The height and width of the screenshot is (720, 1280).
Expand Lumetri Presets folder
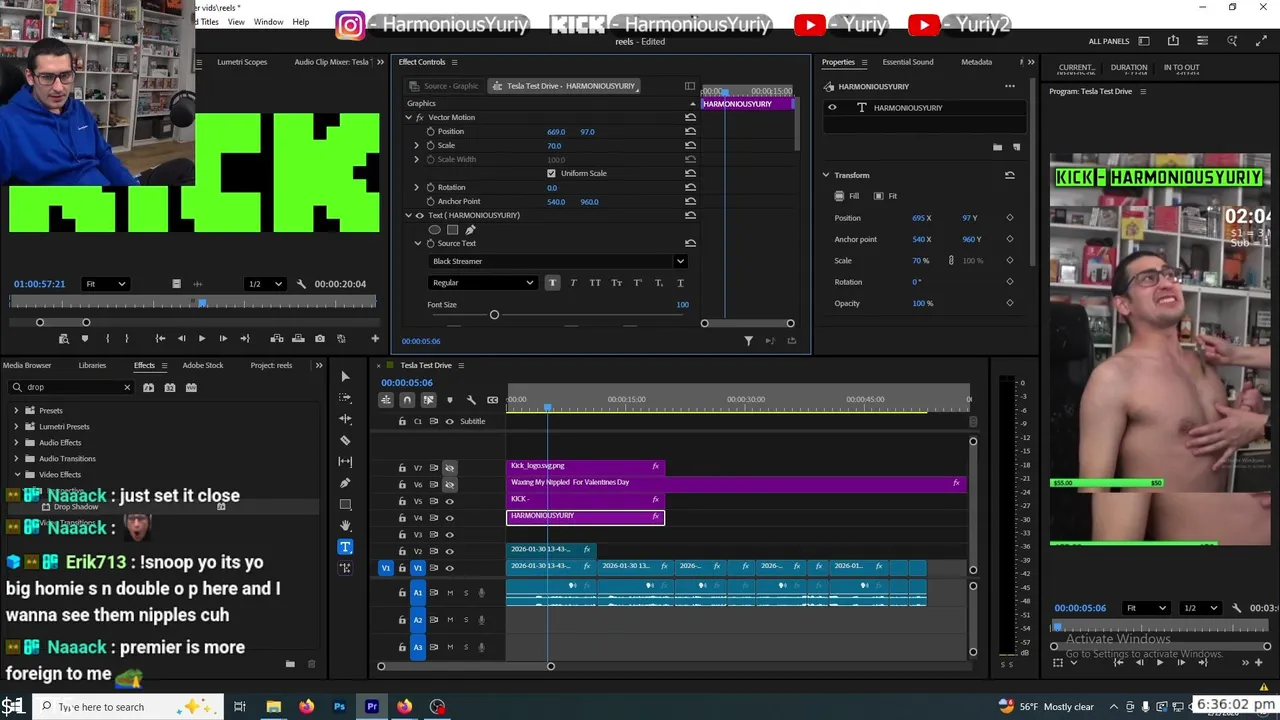click(x=16, y=426)
